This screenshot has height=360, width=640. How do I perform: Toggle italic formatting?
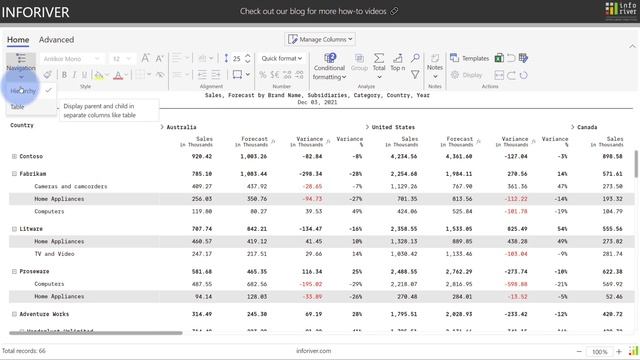(74, 75)
